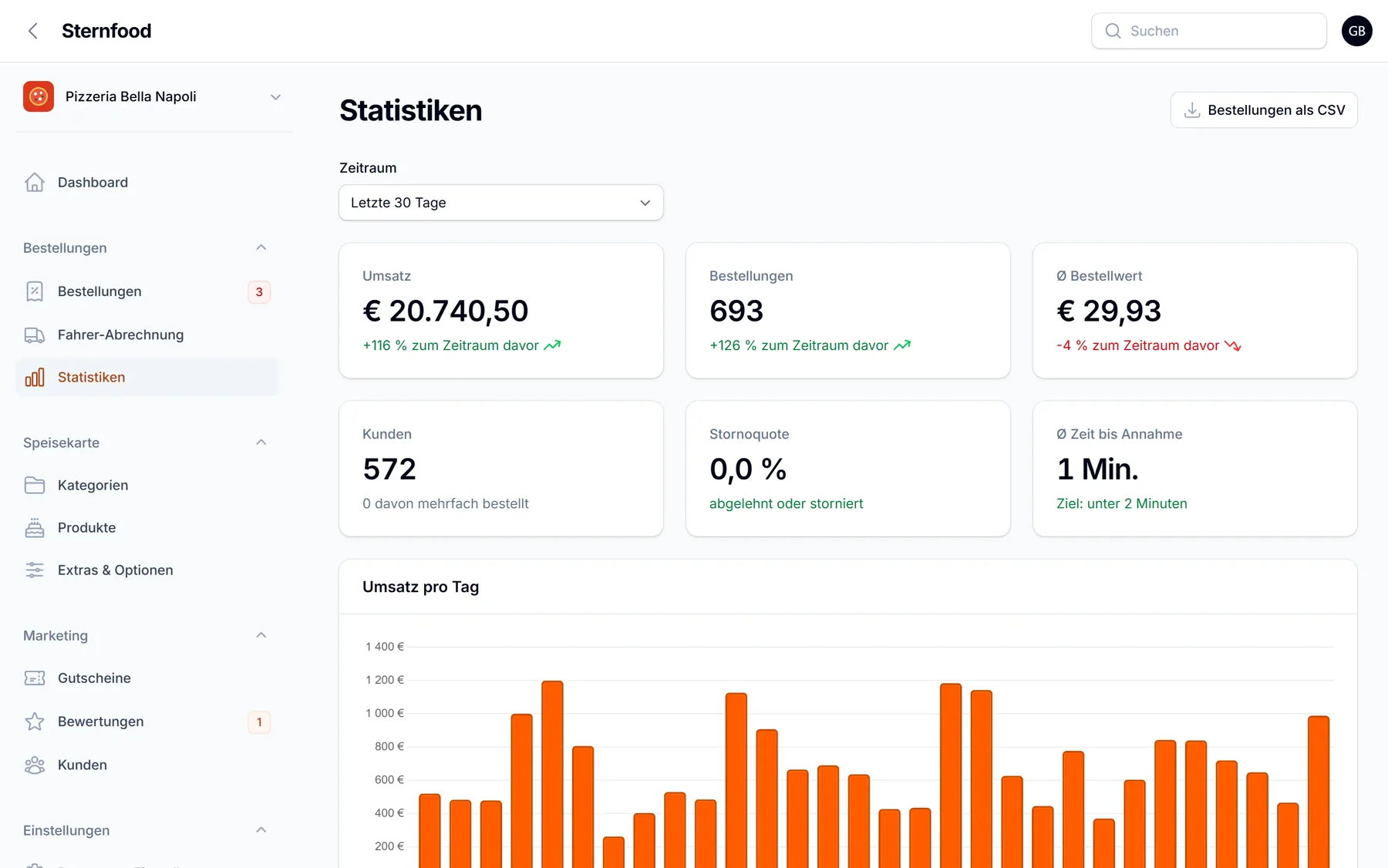
Task: Click the Bewertungen badge showing 1
Action: 259,722
